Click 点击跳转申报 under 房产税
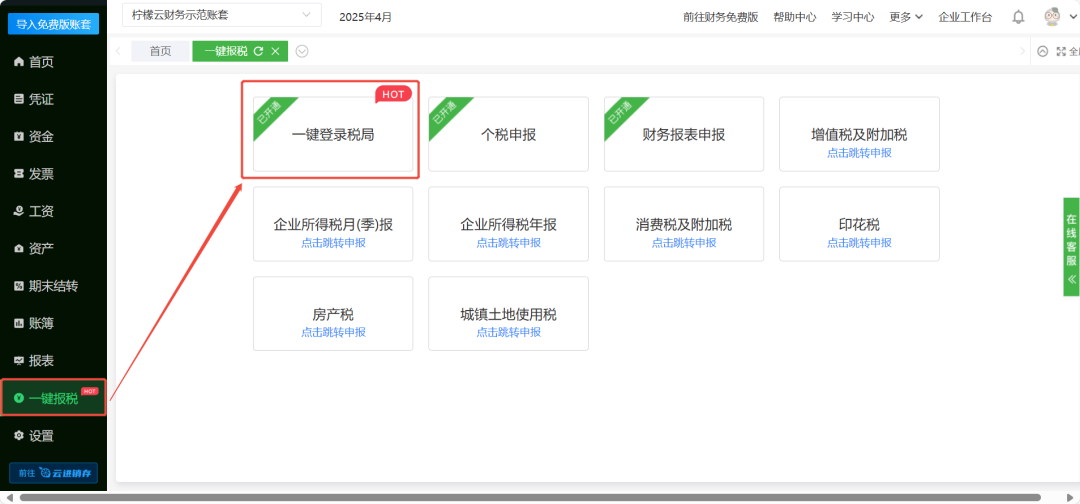1080x504 pixels. point(333,332)
